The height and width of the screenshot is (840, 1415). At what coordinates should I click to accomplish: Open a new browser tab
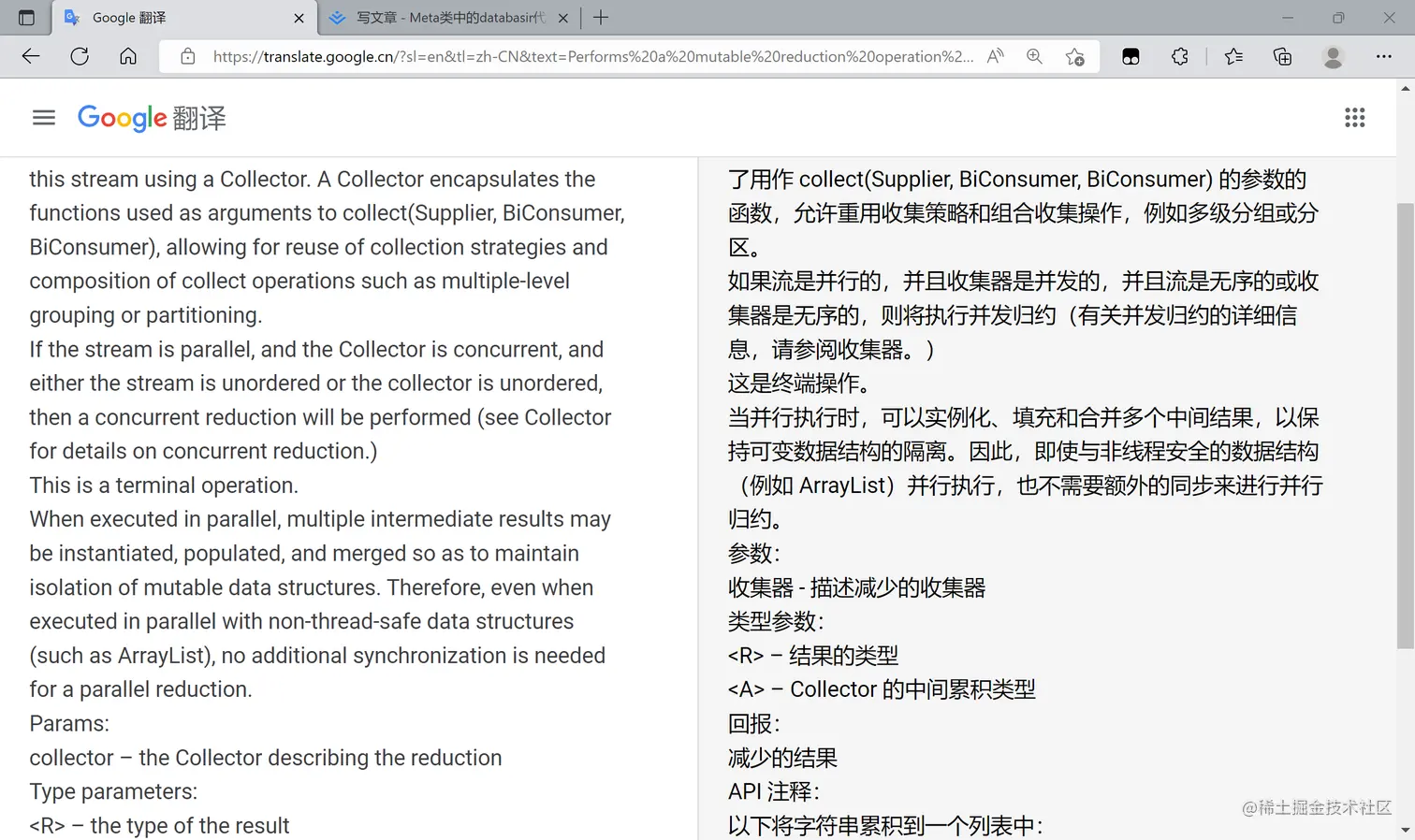point(601,18)
